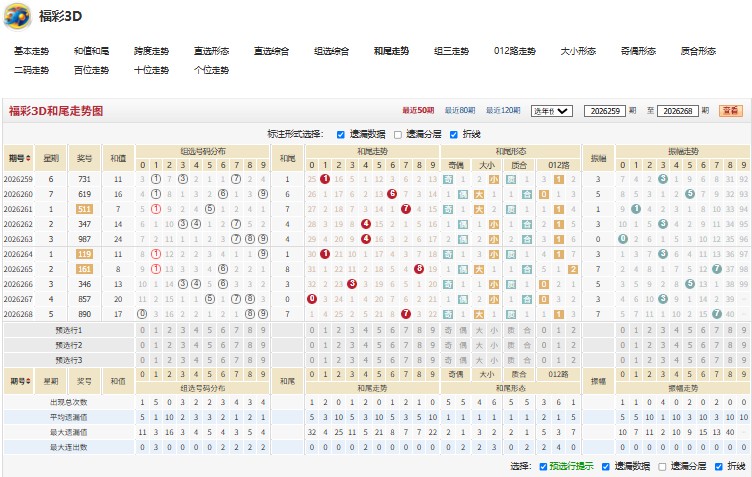Click the 大 tag in row 2026260
This screenshot has width=752, height=477.
[479, 194]
